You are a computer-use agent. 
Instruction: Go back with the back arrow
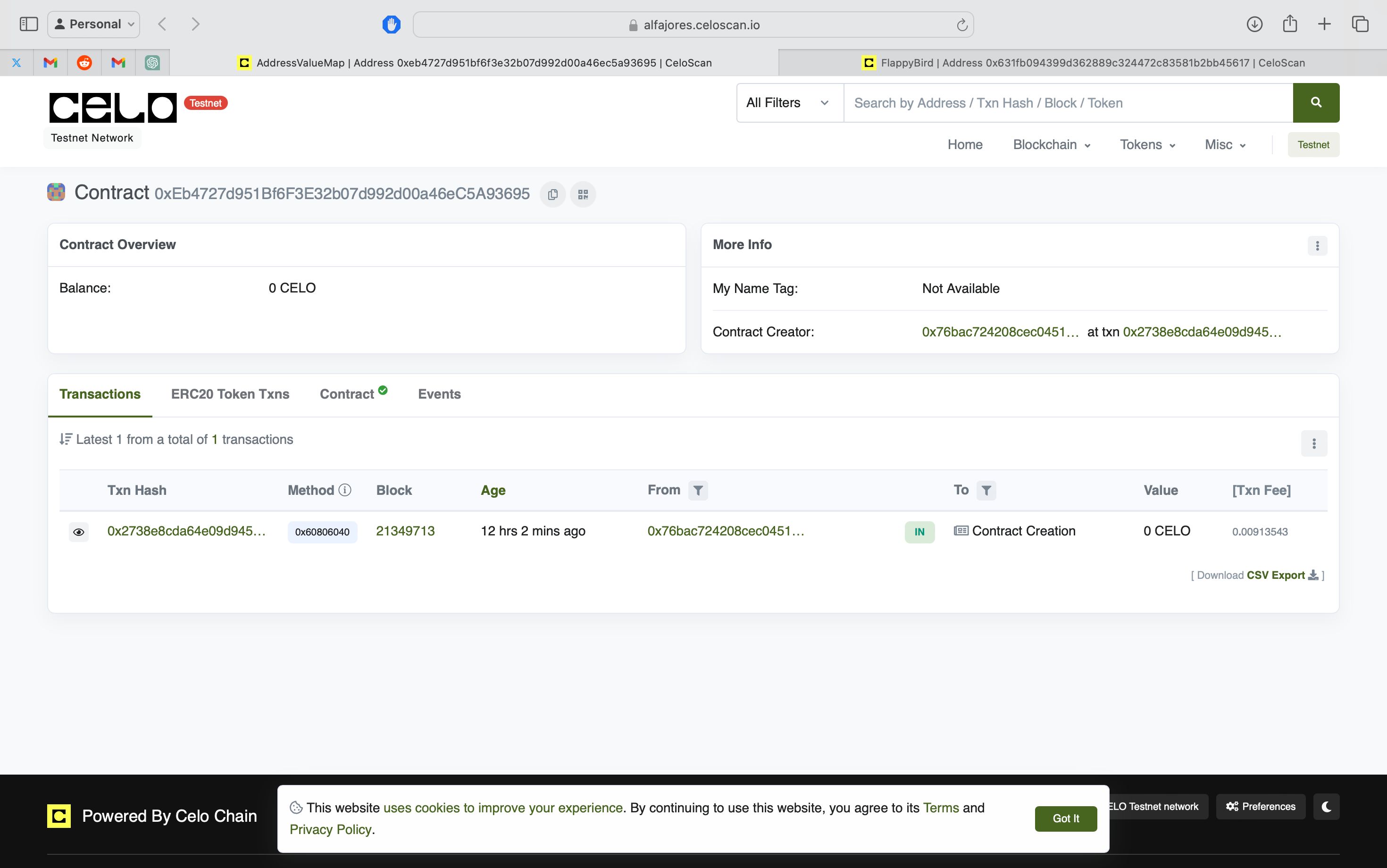[x=162, y=24]
